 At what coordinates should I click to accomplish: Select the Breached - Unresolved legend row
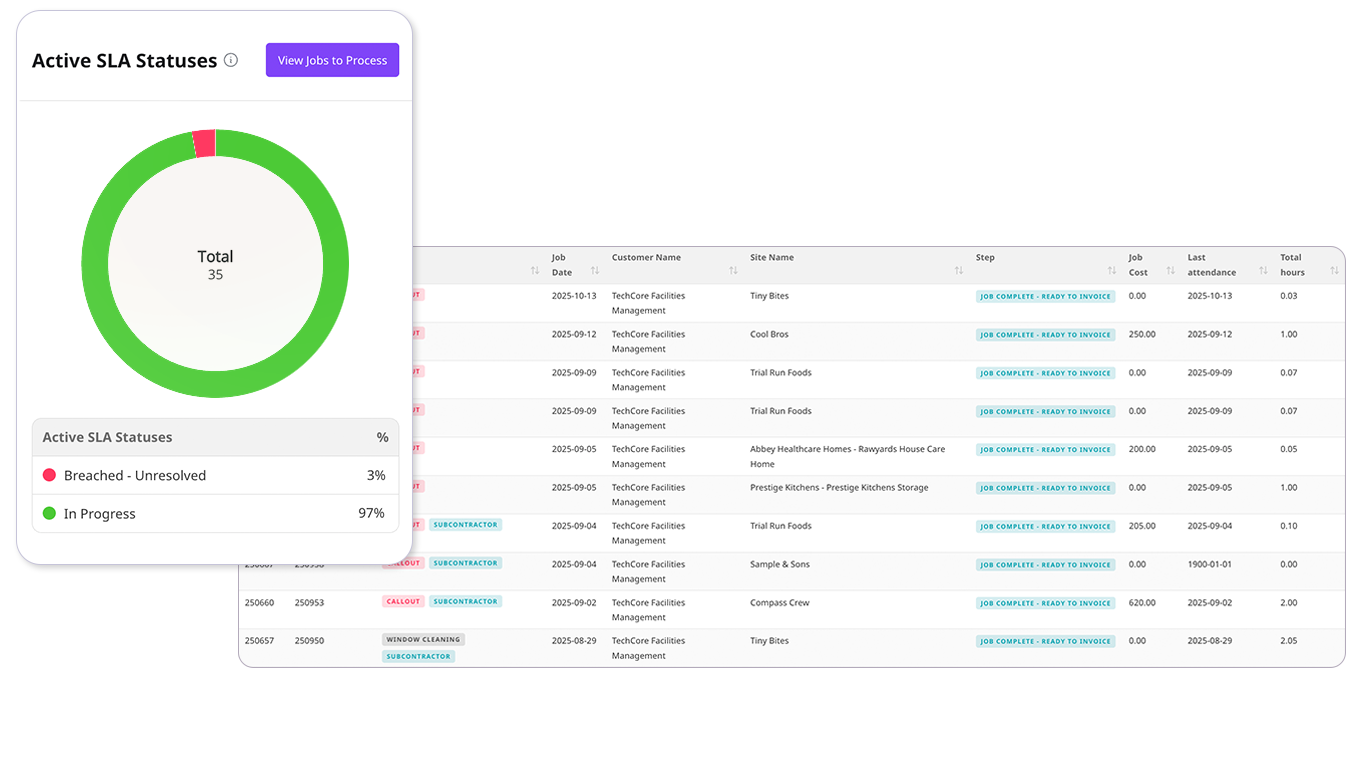(x=215, y=475)
